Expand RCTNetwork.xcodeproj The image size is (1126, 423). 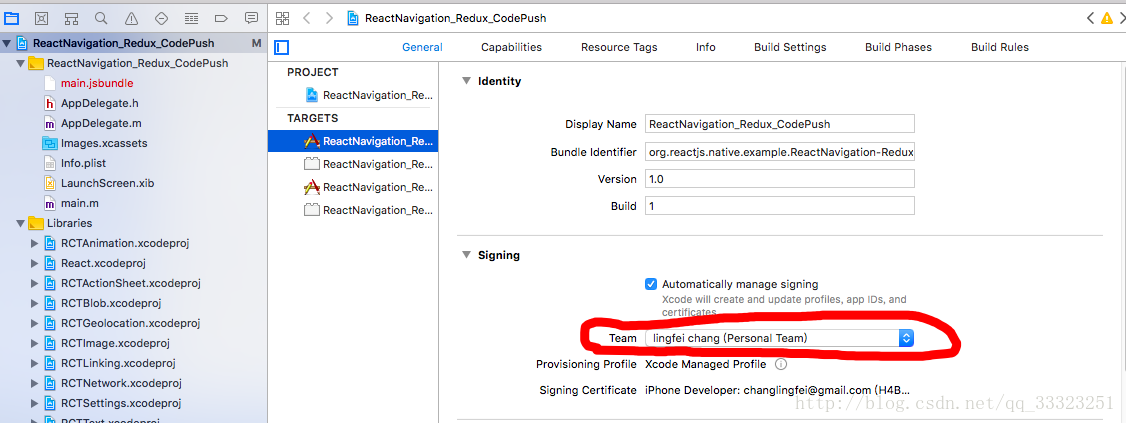pos(34,384)
